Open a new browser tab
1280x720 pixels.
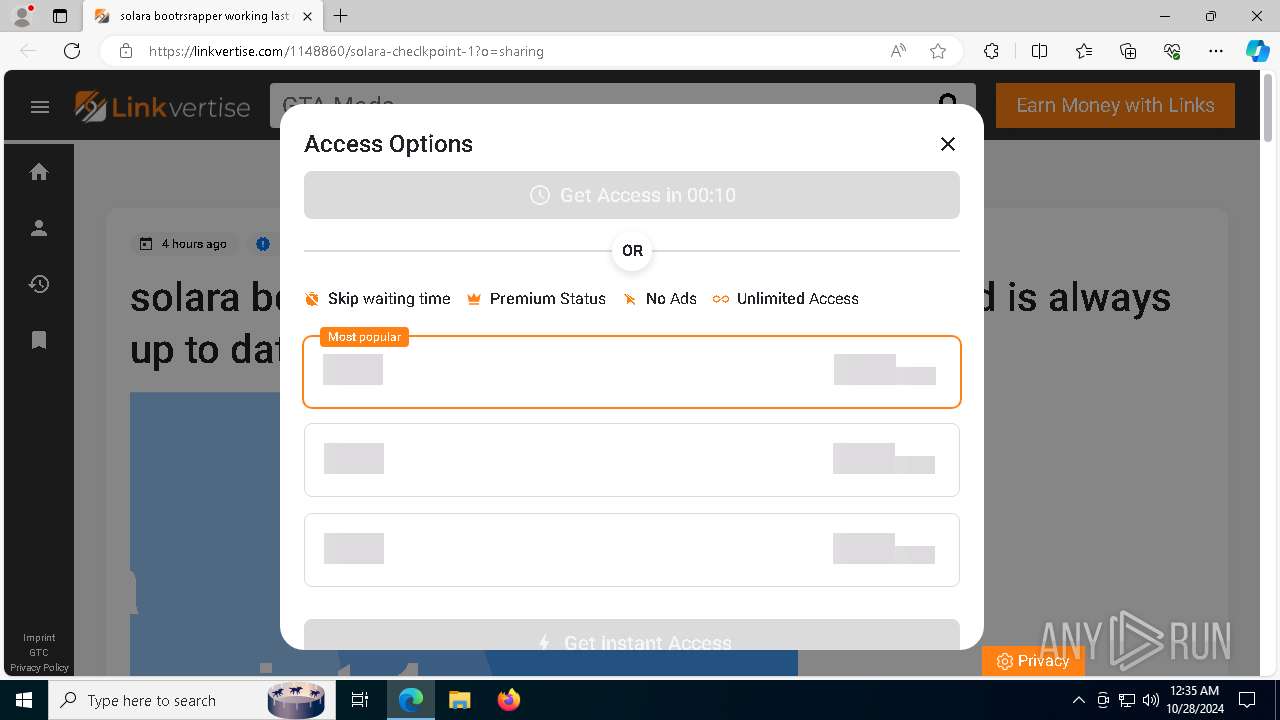tap(341, 16)
